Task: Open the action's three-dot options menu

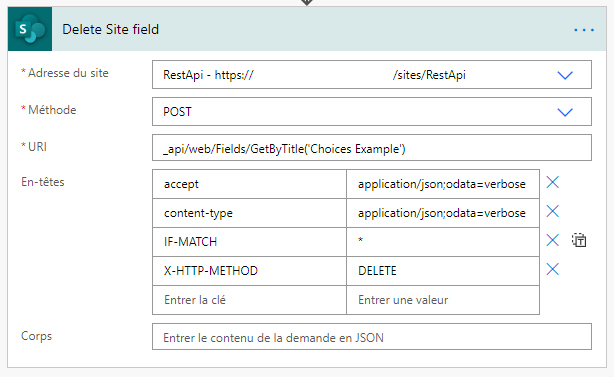Action: 584,30
